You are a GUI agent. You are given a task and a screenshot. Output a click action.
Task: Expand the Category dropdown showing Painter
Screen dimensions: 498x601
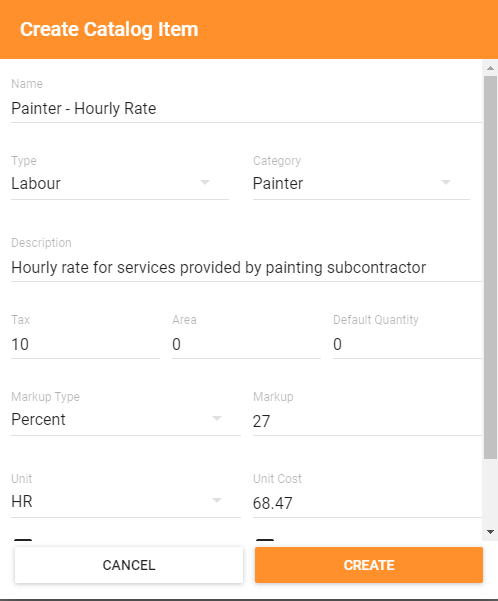point(361,184)
